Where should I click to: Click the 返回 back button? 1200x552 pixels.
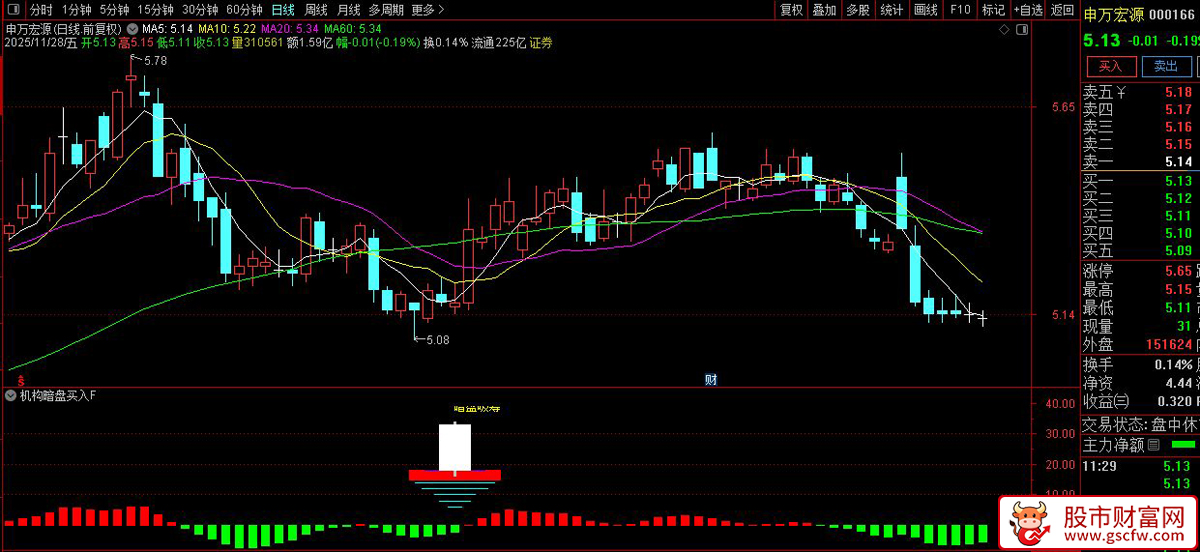coord(1062,10)
